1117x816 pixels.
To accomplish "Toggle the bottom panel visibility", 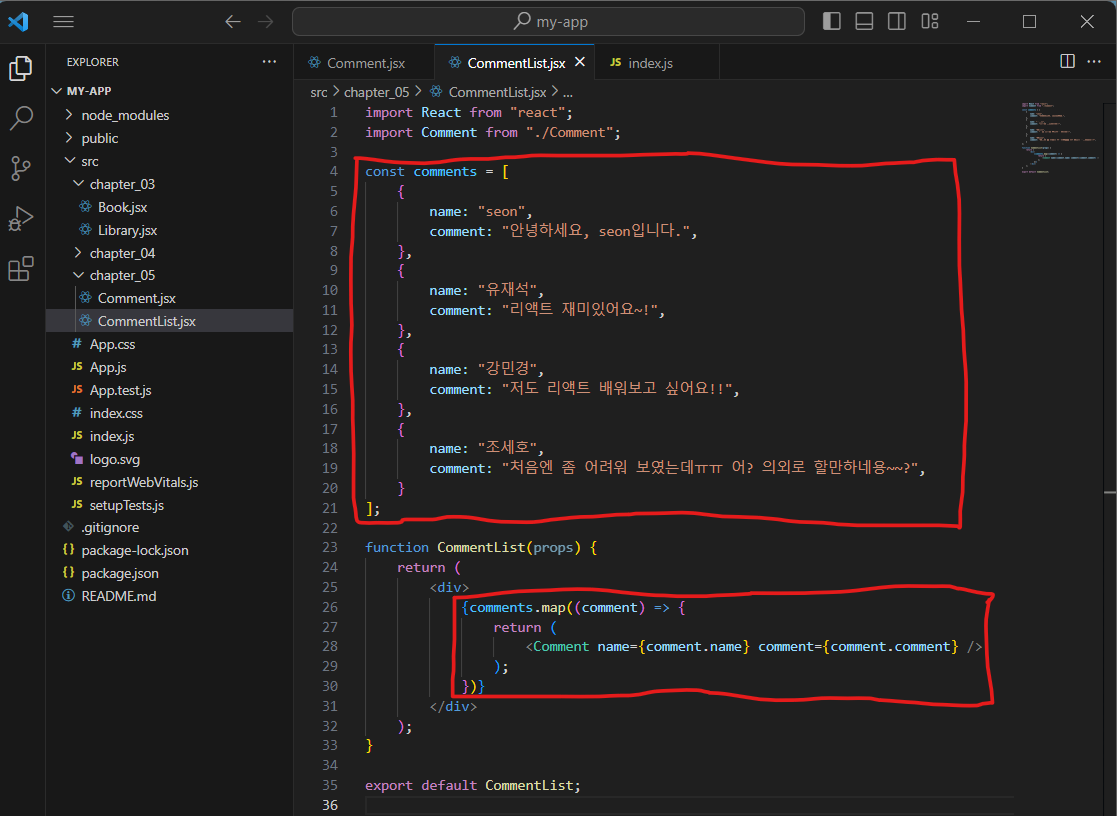I will point(865,21).
